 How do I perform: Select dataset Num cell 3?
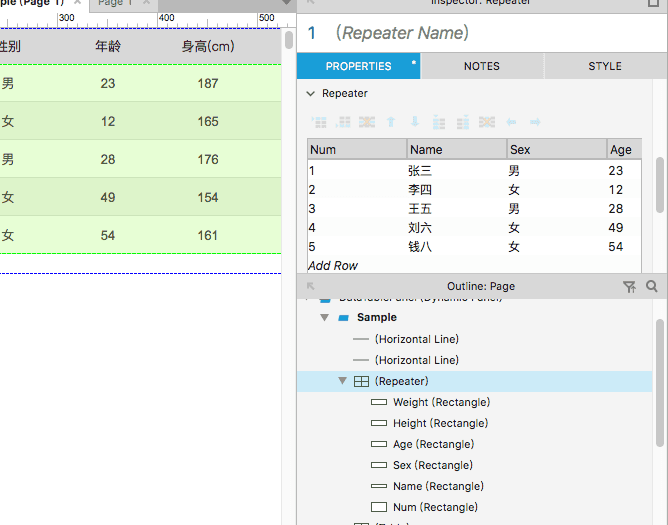coord(312,209)
